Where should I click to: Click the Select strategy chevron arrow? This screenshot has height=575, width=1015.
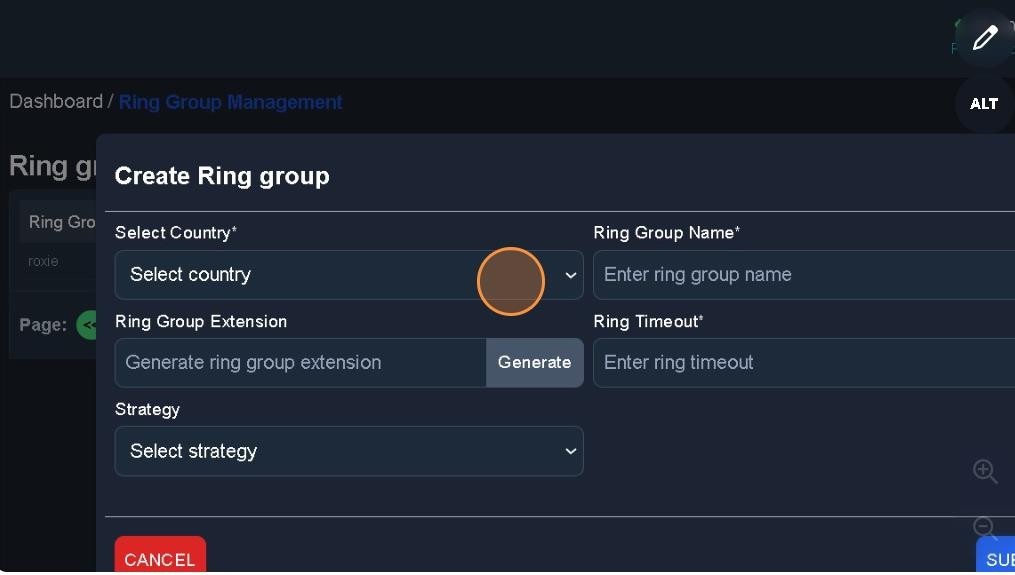point(571,451)
